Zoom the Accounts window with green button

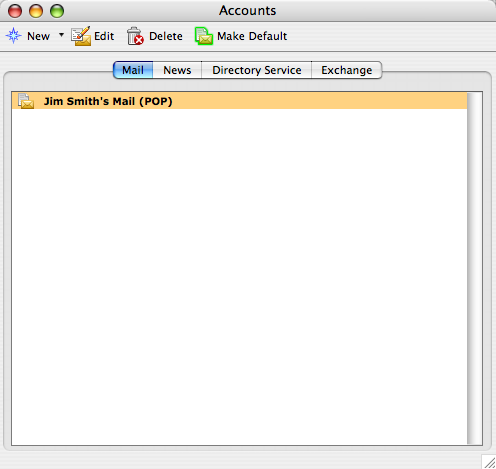[57, 11]
